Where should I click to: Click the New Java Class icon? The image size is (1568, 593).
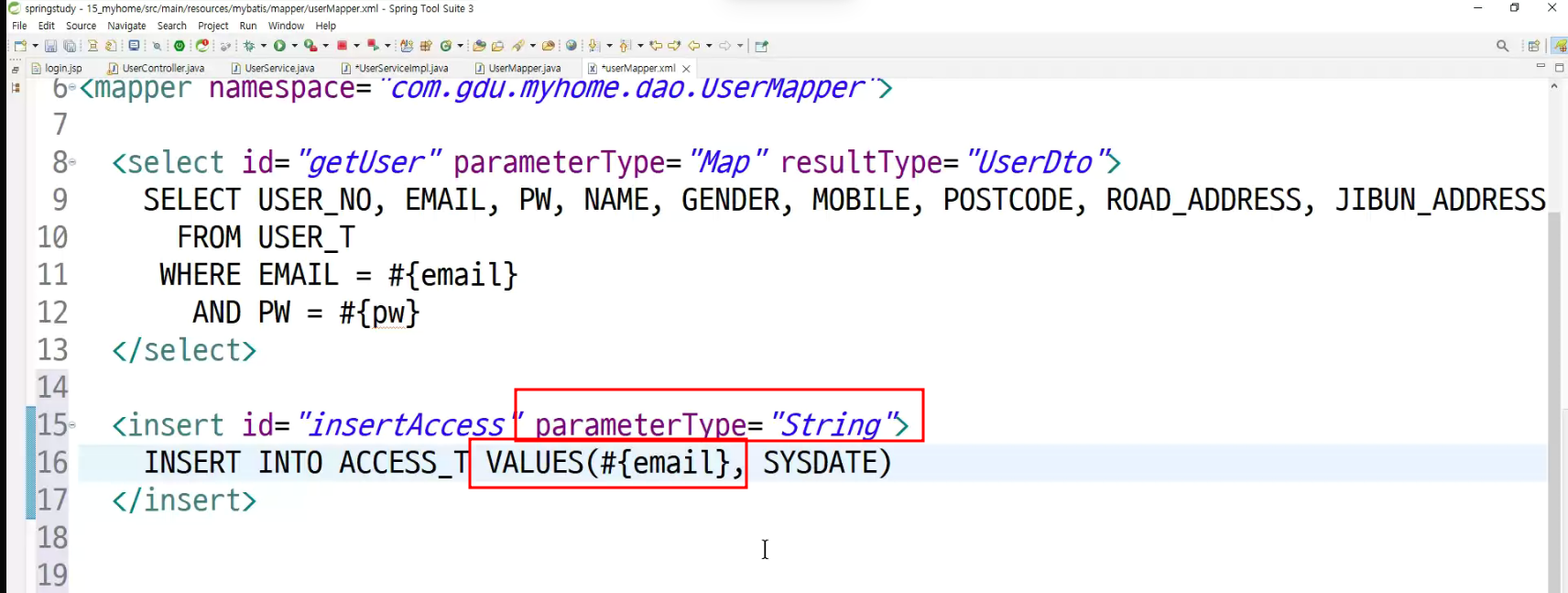coord(446,46)
